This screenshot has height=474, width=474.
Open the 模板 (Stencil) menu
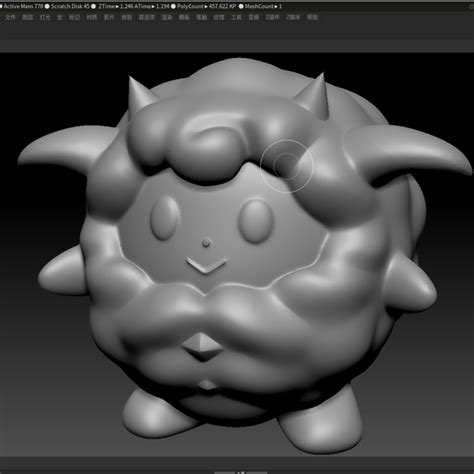click(184, 17)
